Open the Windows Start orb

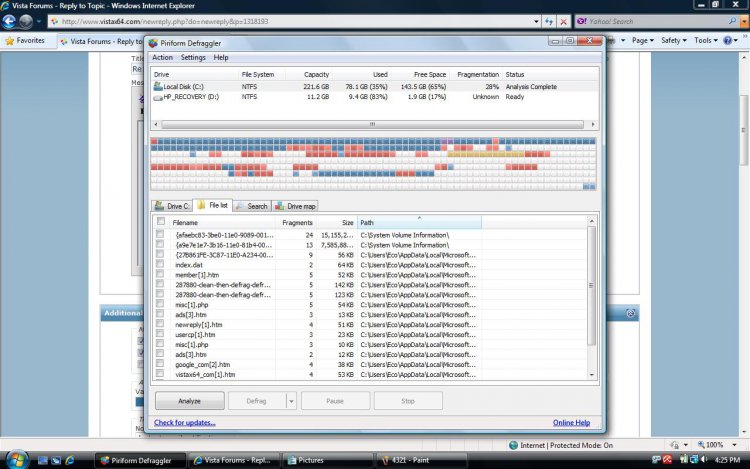[17, 460]
